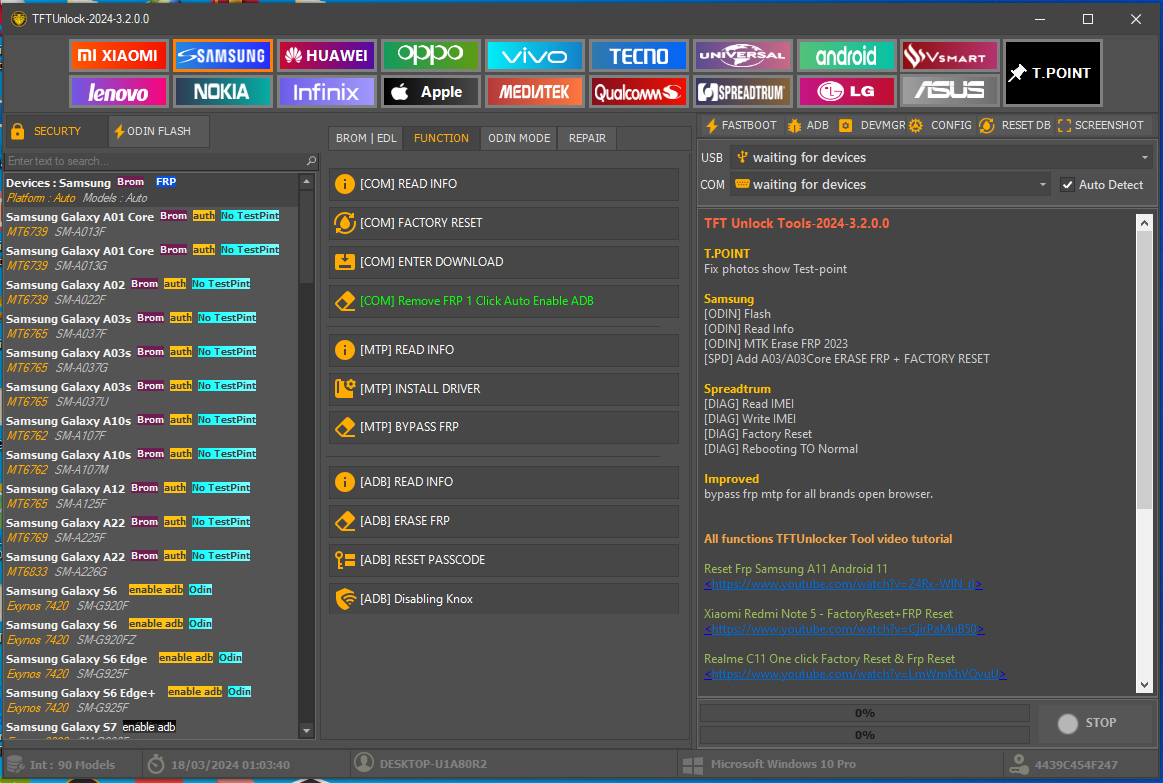Viewport: 1163px width, 783px height.
Task: Select the Spreadtrum chipset button
Action: click(x=742, y=92)
